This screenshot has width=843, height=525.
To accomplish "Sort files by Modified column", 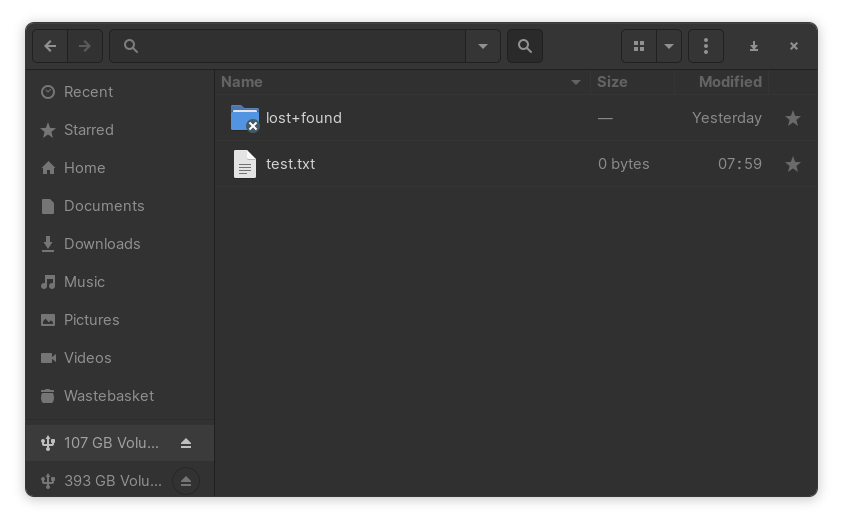I will pyautogui.click(x=730, y=82).
